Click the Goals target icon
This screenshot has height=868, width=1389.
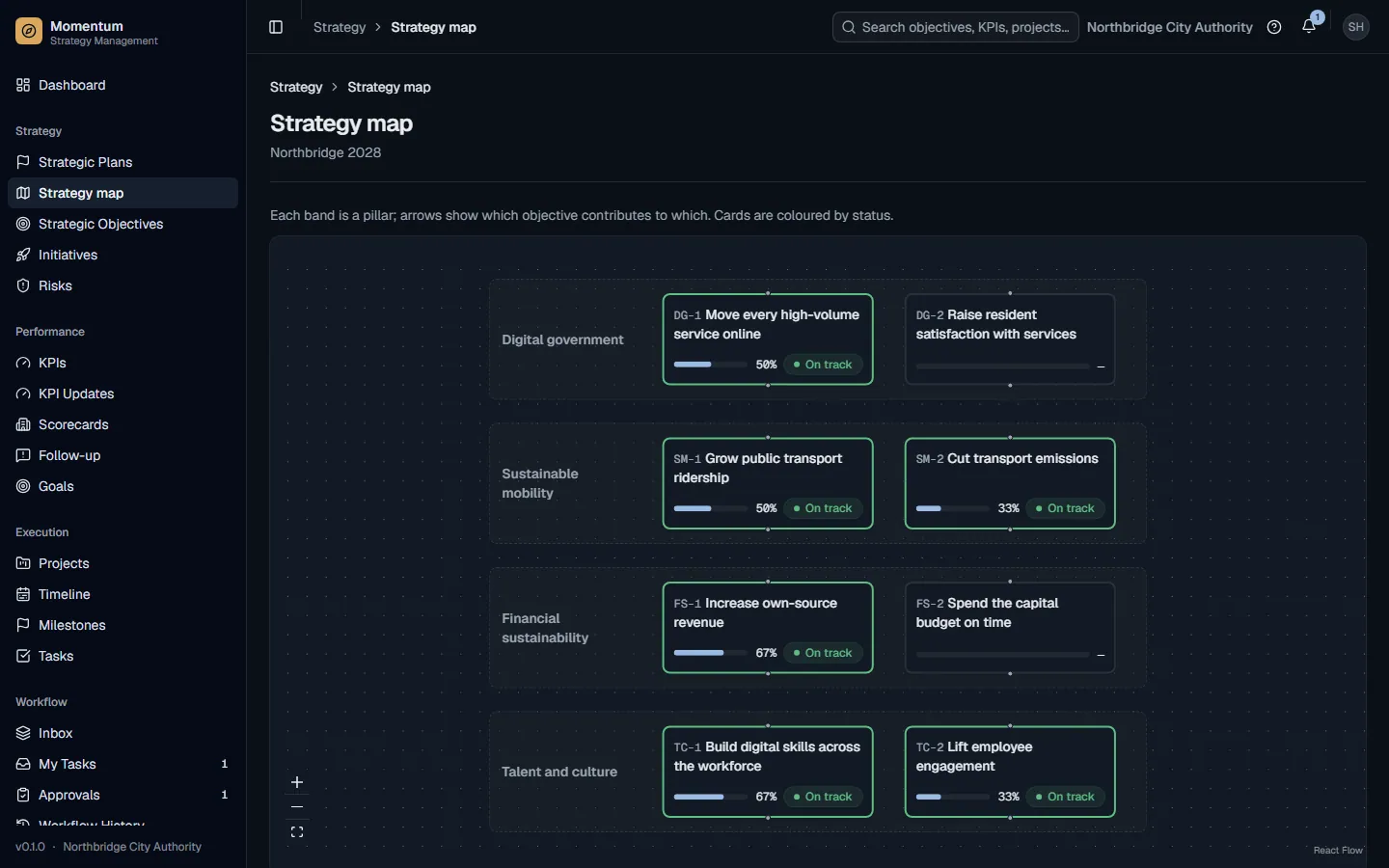23,486
